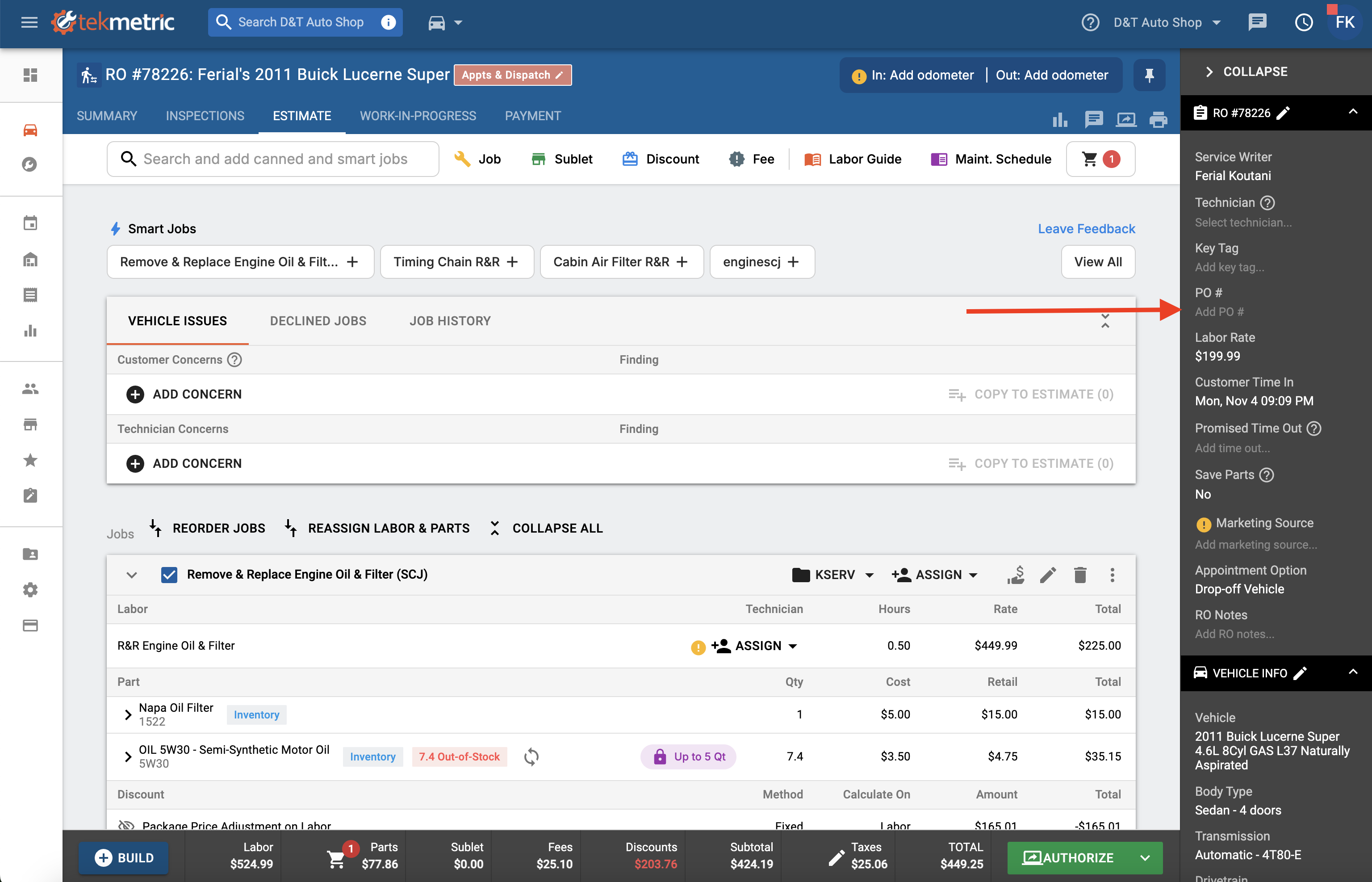Image resolution: width=1372 pixels, height=882 pixels.
Task: Focus the canned and smart jobs search field
Action: pyautogui.click(x=273, y=159)
